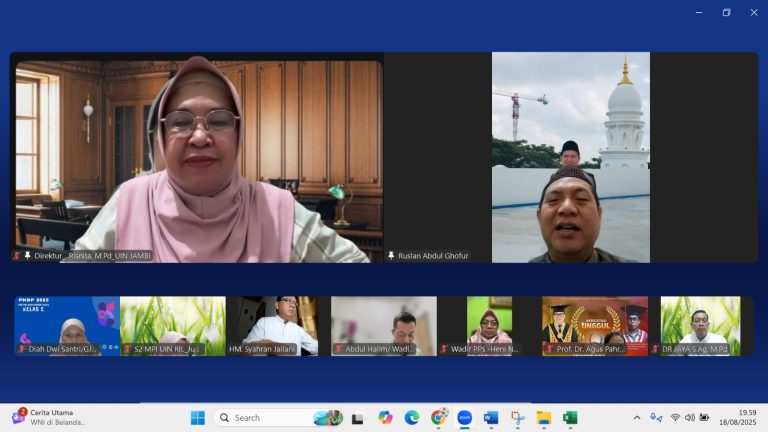Open Microsoft Excel from the taskbar

point(570,418)
